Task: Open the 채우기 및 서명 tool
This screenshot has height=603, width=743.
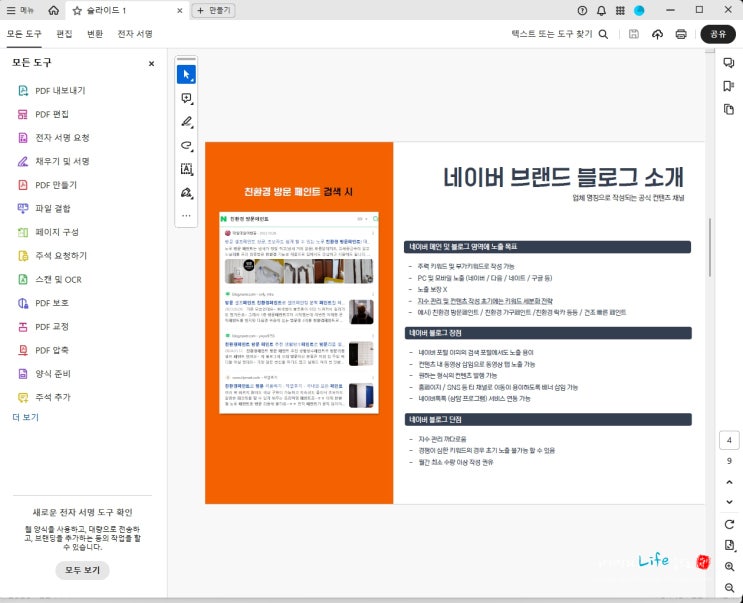Action: click(x=53, y=162)
